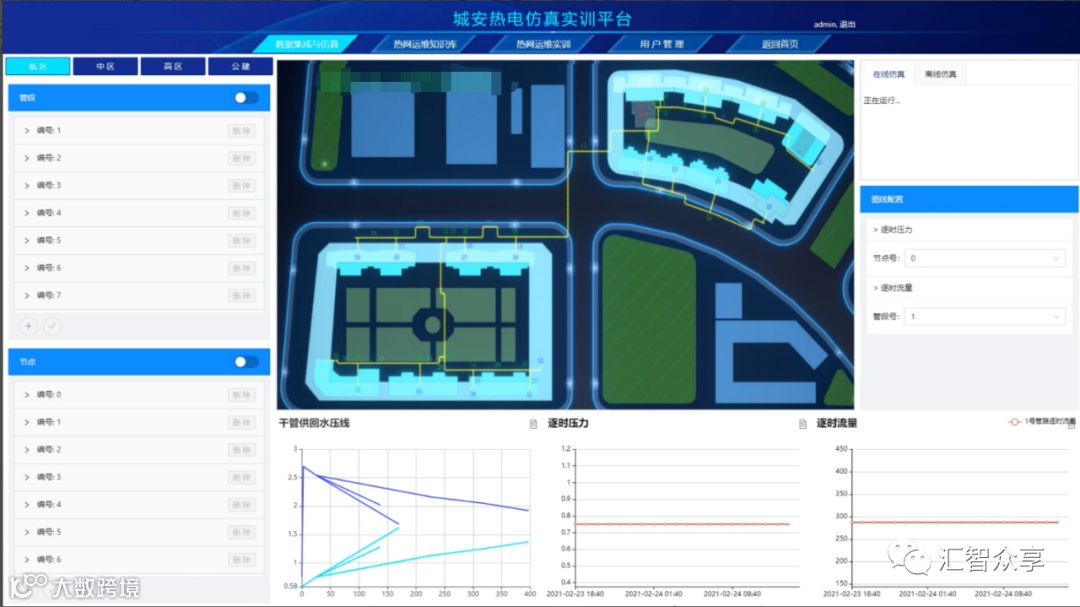This screenshot has height=607, width=1080.
Task: Open the 用户管理 navigation item
Action: point(662,44)
